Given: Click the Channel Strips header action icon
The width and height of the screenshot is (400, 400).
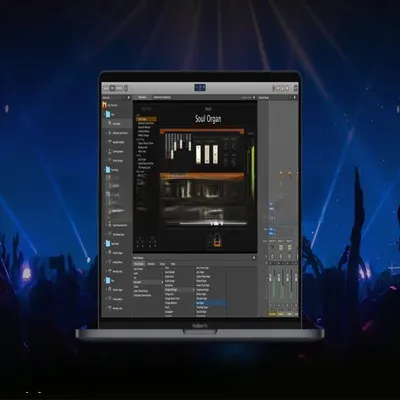Looking at the screenshot, I should tap(290, 97).
